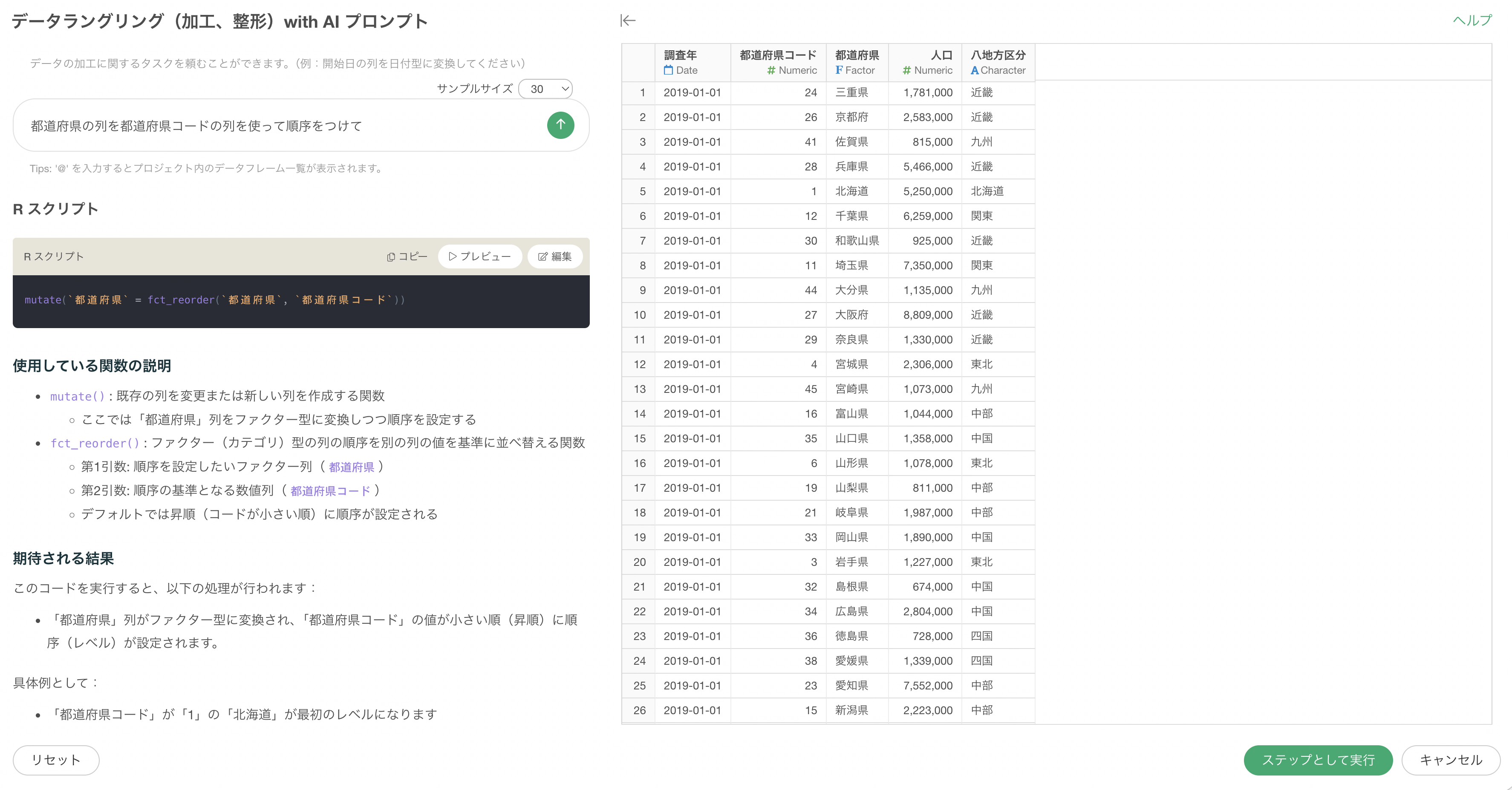Collapse panel using left arrow icon
The image size is (1512, 790).
pyautogui.click(x=627, y=20)
